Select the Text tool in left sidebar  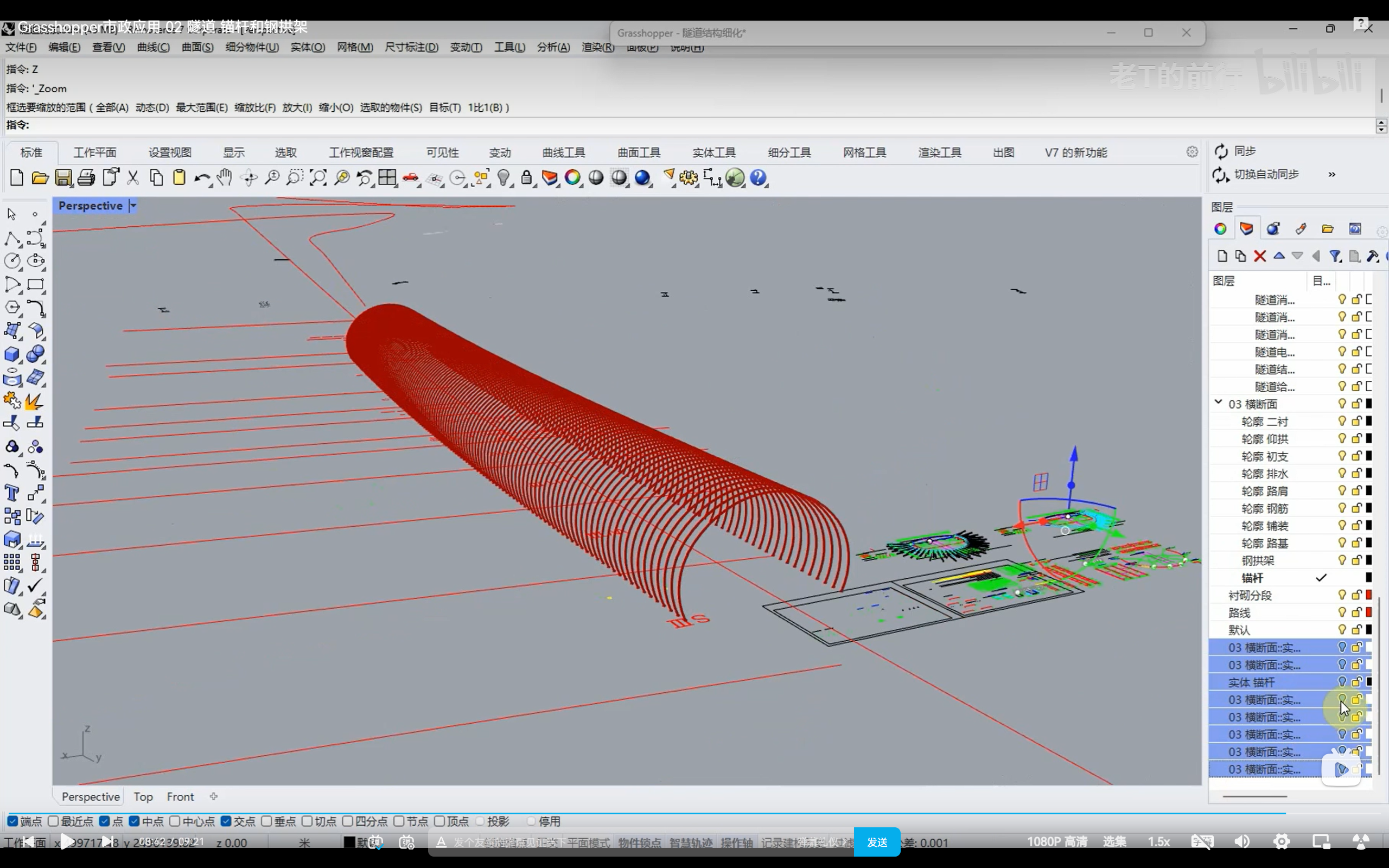tap(11, 493)
